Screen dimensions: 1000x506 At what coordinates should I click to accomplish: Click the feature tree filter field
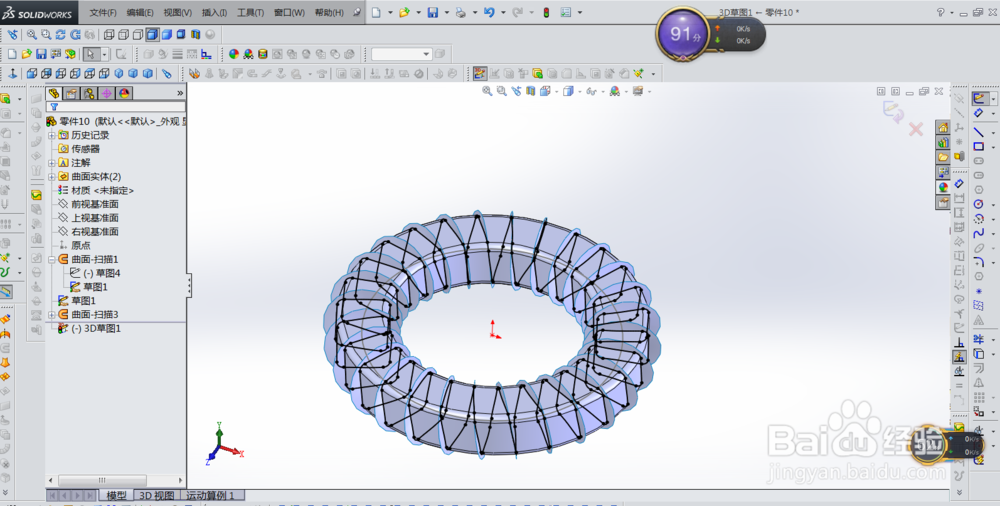[x=116, y=107]
